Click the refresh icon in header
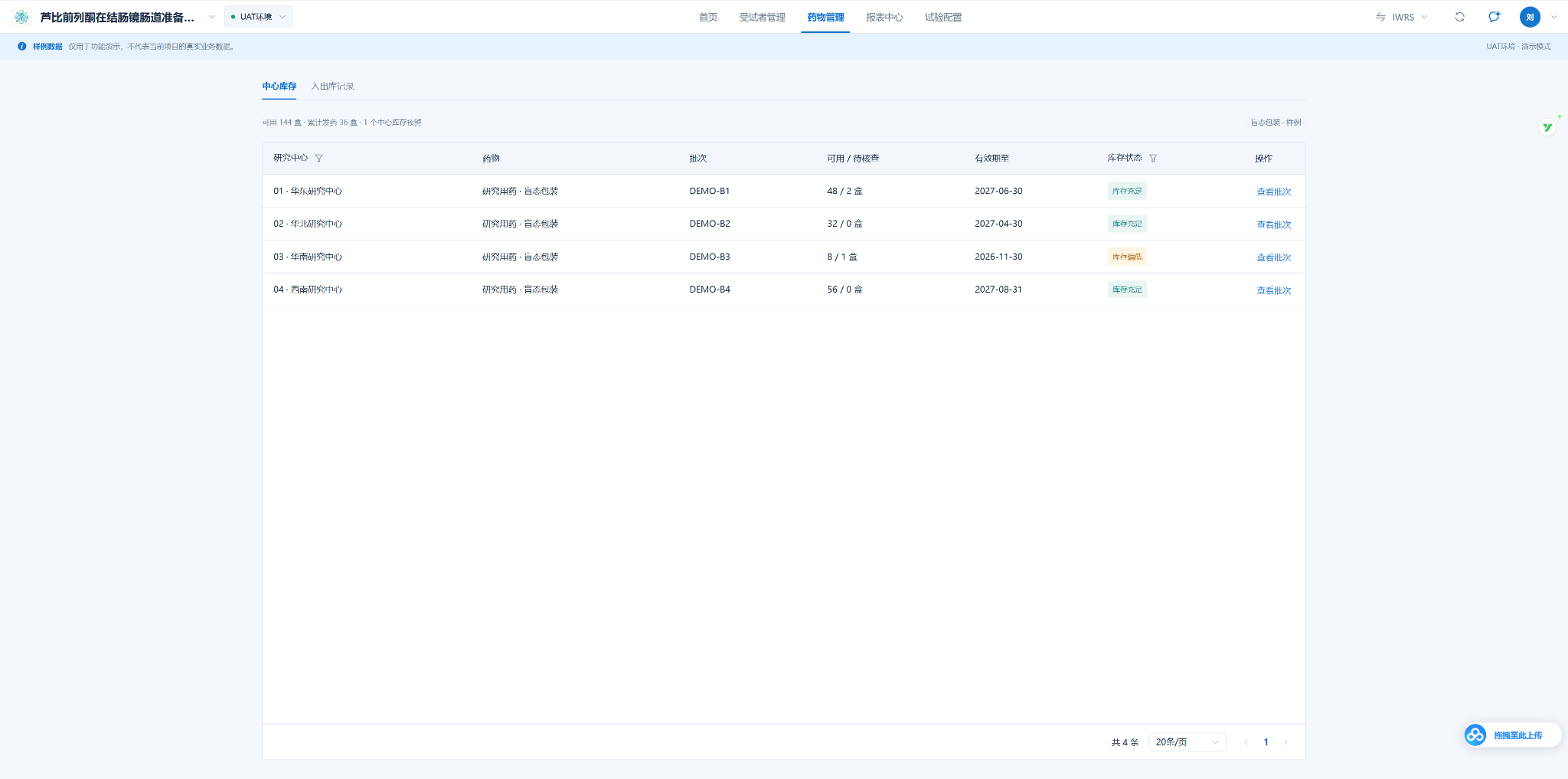The height and width of the screenshot is (779, 1568). point(1460,17)
